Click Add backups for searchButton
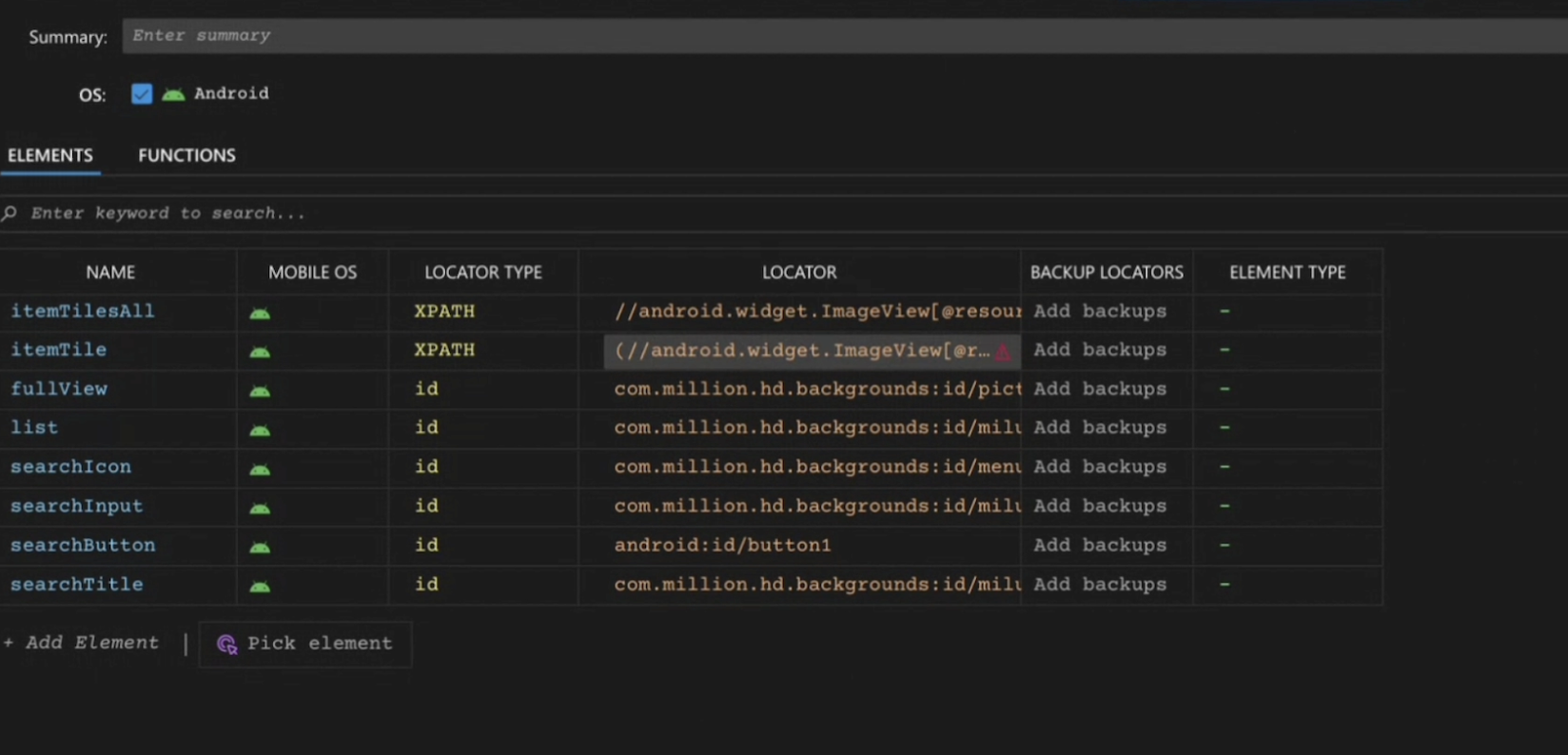The height and width of the screenshot is (755, 1568). click(x=1100, y=545)
